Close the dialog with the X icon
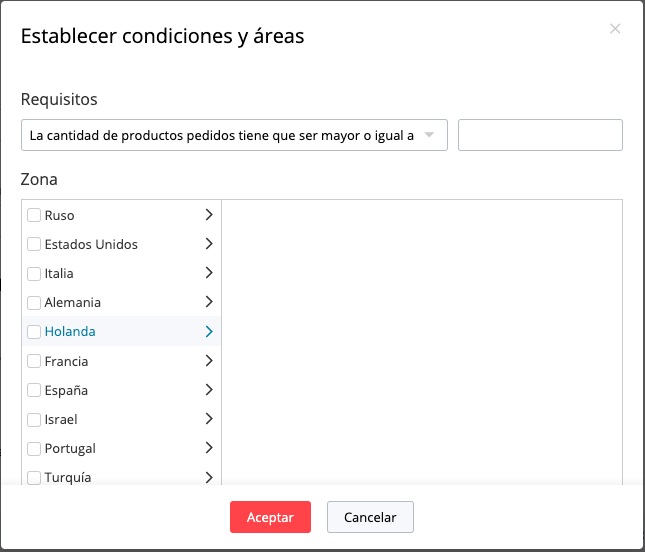645x552 pixels. click(615, 28)
